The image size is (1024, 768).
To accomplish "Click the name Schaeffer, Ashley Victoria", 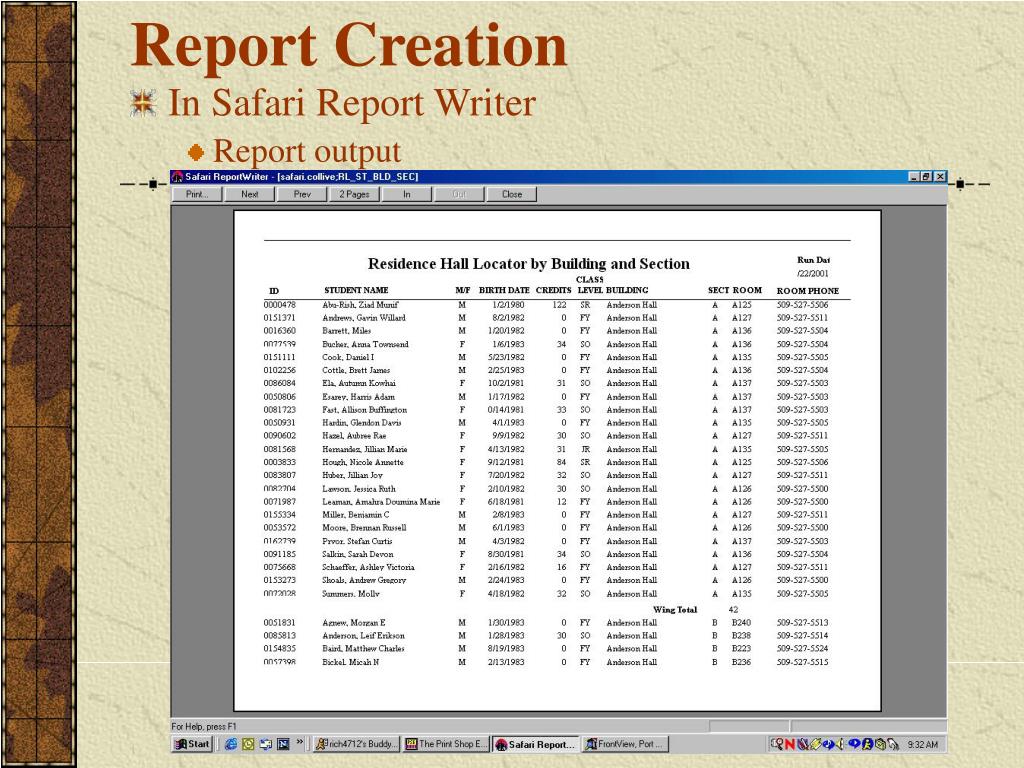I will pyautogui.click(x=368, y=567).
